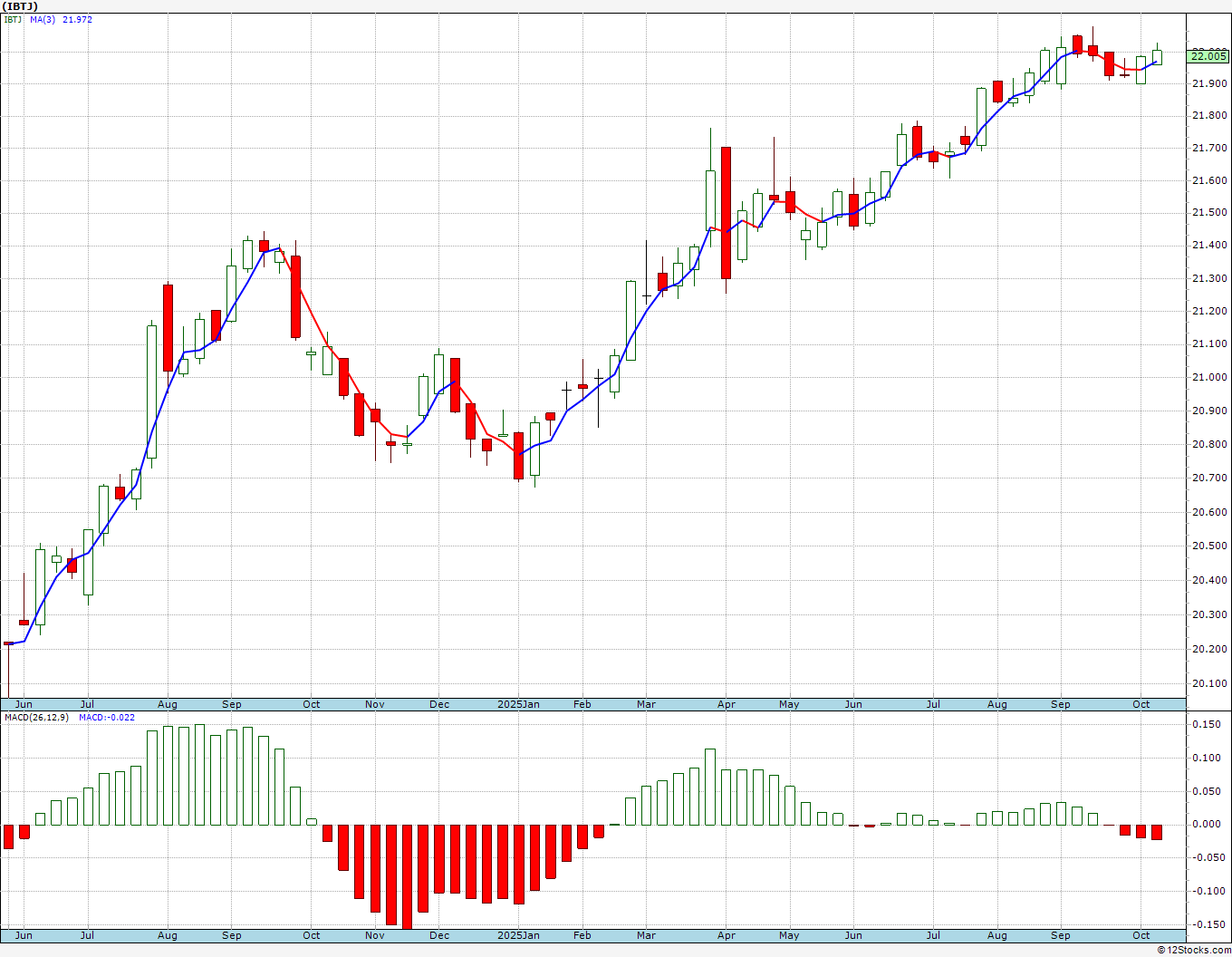Screen dimensions: 1232x957
Task: Click the (IBTJ) chart title
Action: [x=20, y=6]
